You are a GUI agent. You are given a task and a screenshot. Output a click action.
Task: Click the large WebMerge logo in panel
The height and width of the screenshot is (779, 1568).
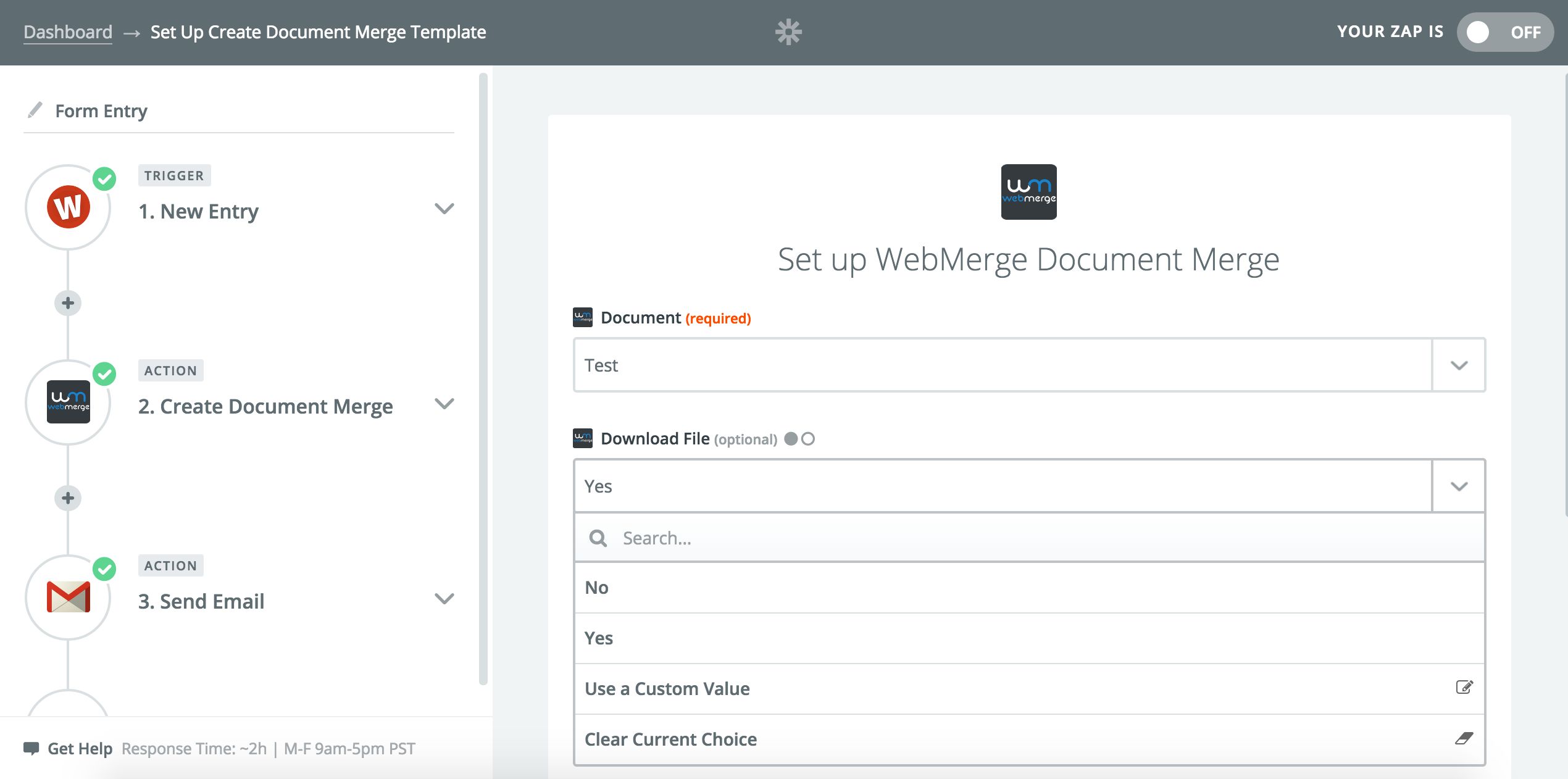click(1028, 192)
